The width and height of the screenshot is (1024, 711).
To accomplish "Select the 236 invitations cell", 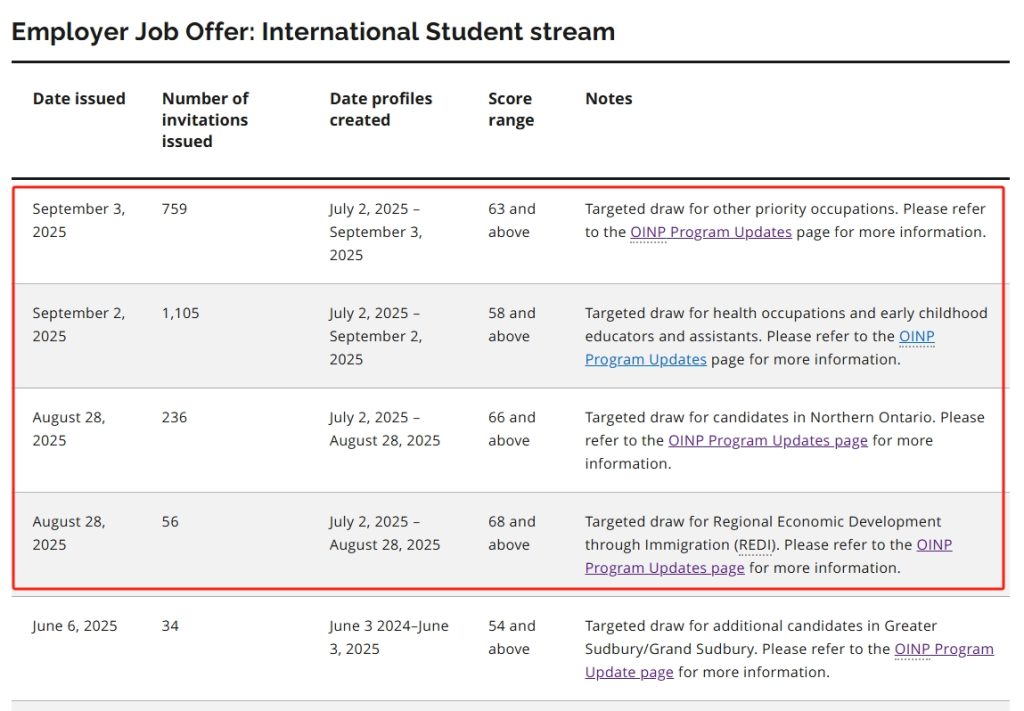I will click(x=174, y=417).
